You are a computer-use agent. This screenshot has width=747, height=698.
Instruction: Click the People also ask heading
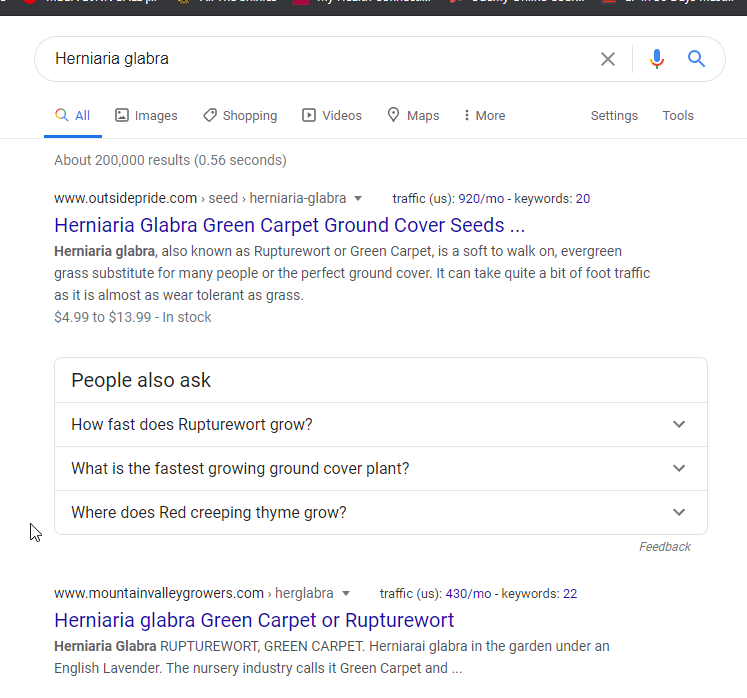[x=141, y=380]
